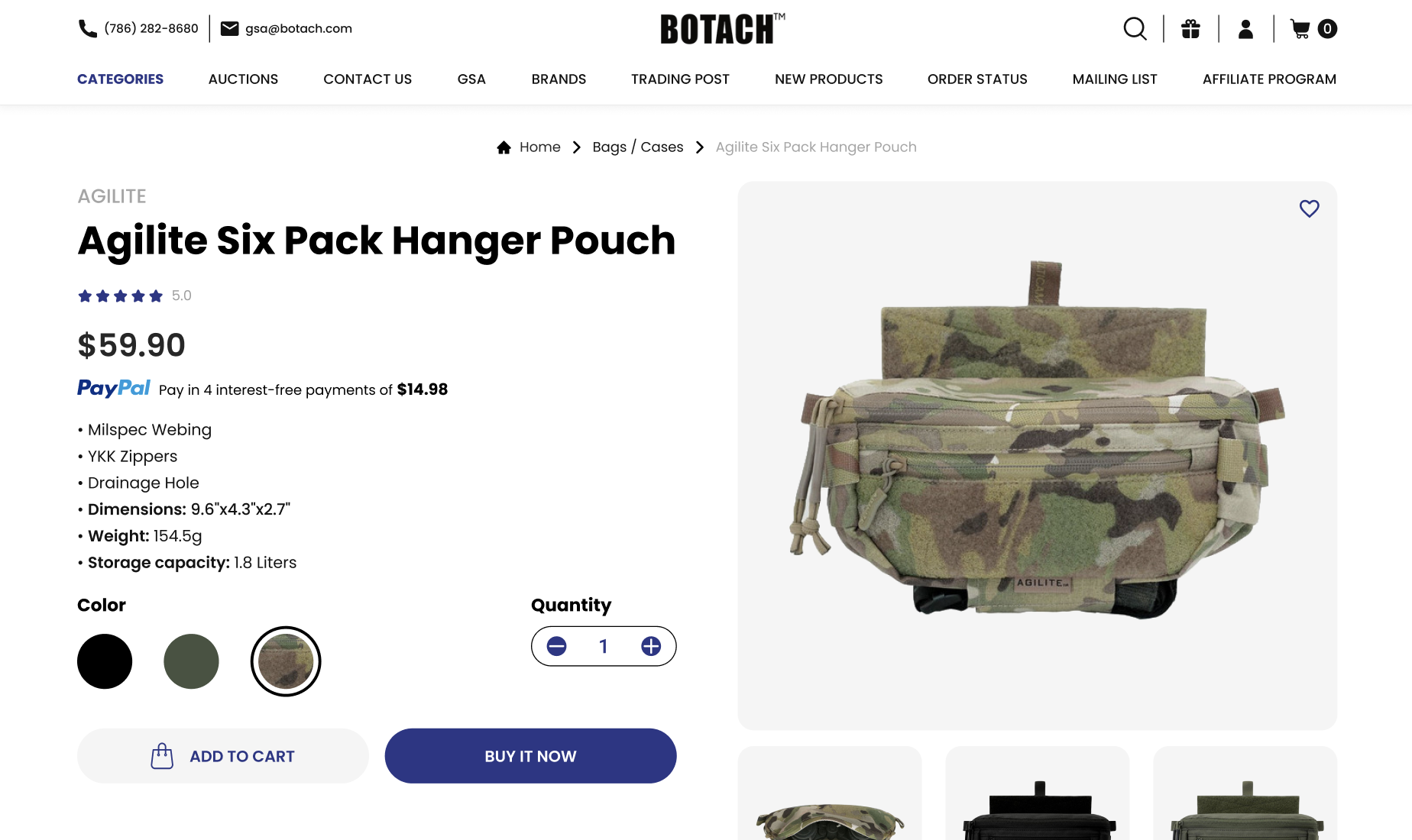This screenshot has height=840, width=1412.
Task: Decrease quantity with minus button
Action: [557, 647]
